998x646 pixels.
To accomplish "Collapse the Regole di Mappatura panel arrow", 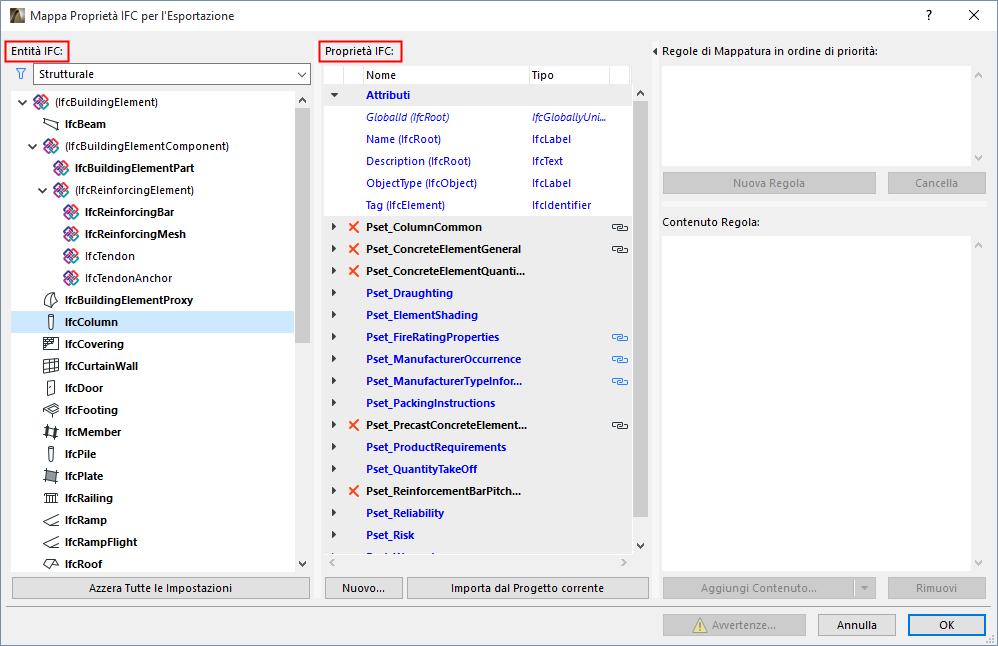I will point(655,51).
